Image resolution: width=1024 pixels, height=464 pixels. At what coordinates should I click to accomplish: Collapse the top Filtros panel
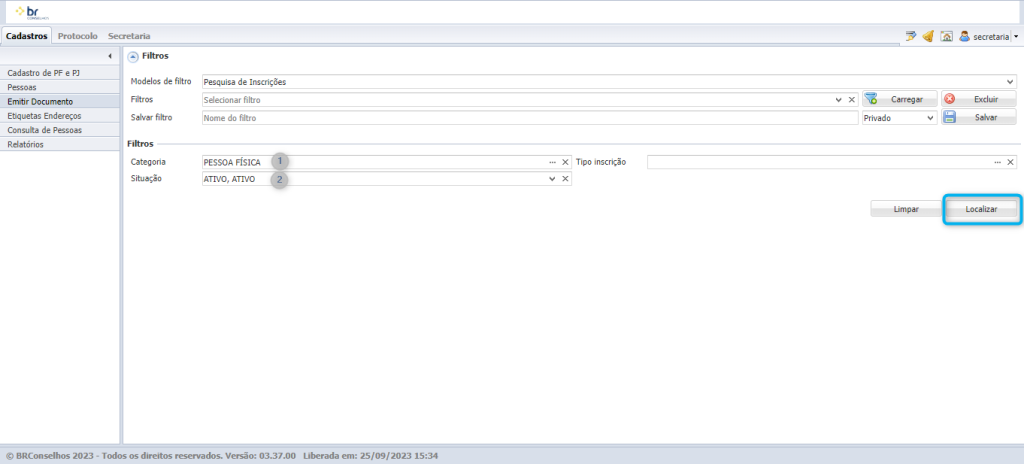133,57
